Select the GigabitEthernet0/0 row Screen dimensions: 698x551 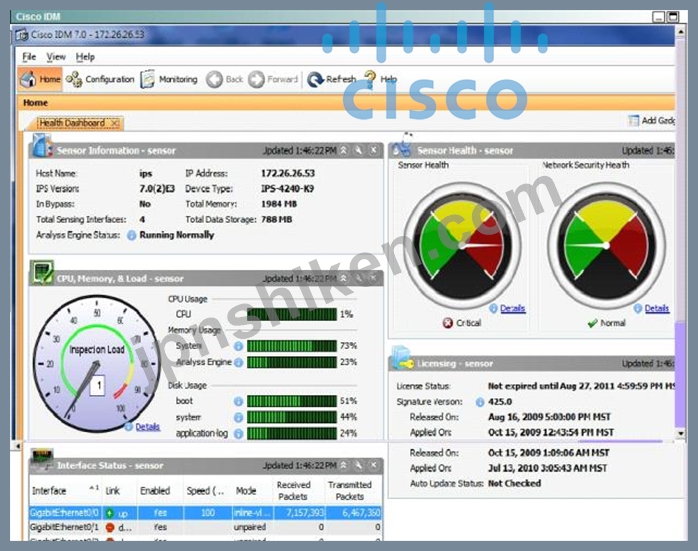click(205, 513)
